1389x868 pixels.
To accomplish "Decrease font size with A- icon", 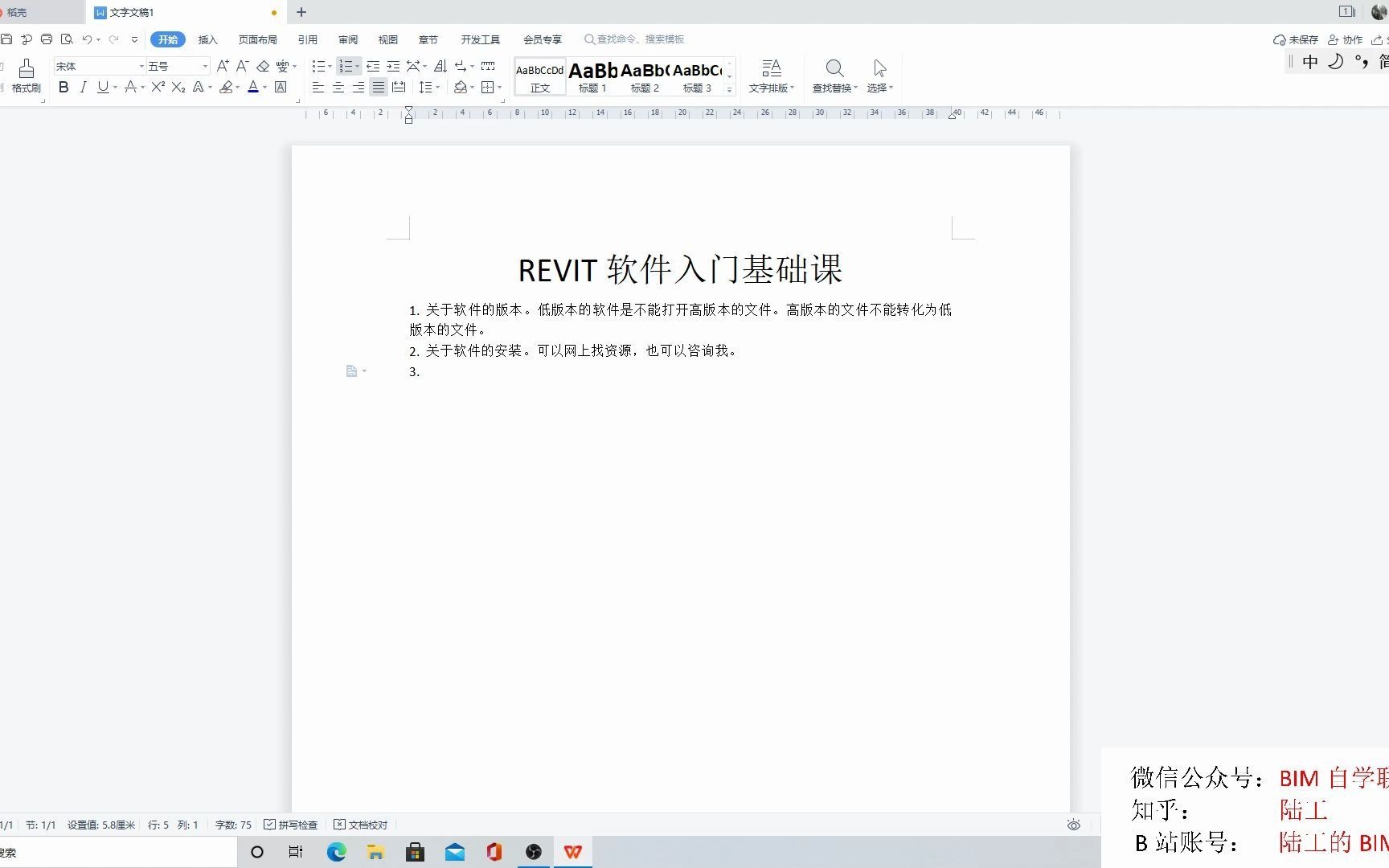I will tap(242, 66).
